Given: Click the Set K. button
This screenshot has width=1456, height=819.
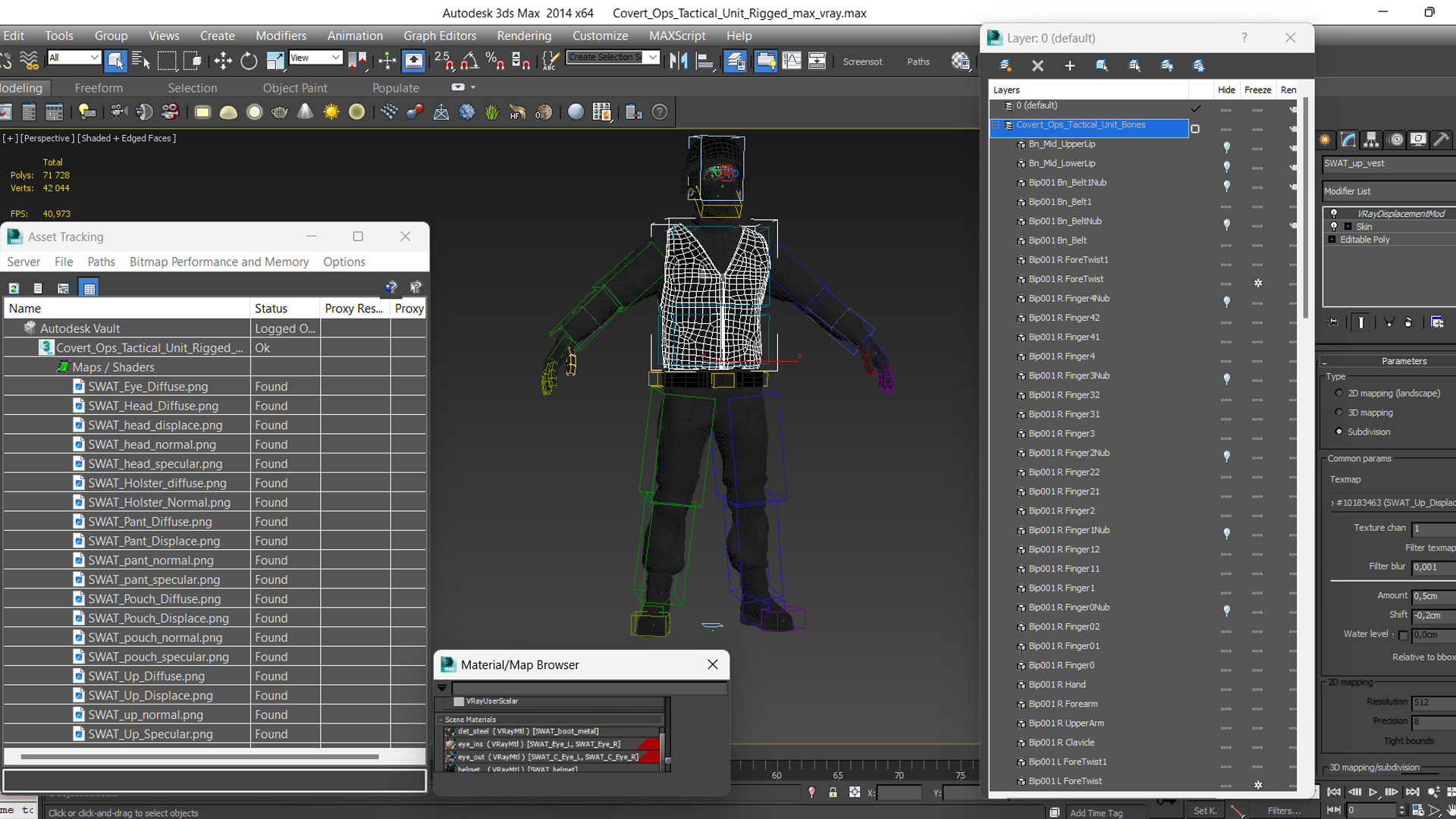Looking at the screenshot, I should point(1205,811).
